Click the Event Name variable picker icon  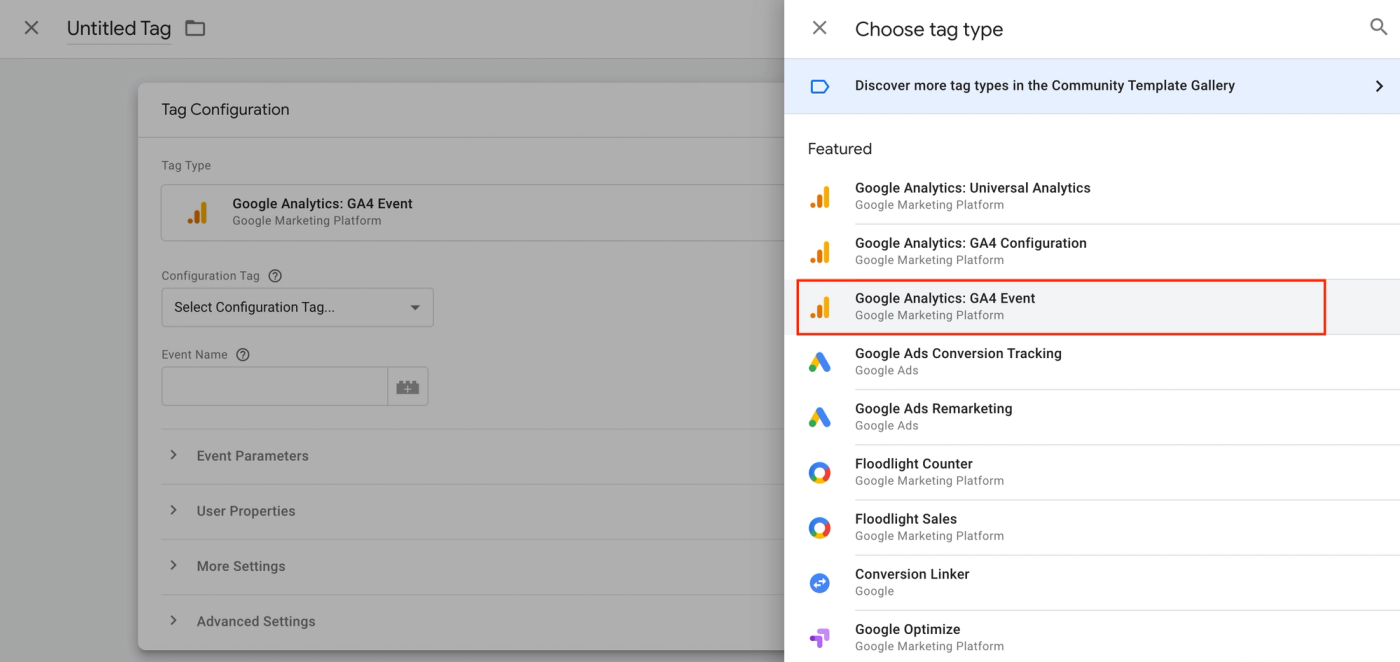click(407, 387)
